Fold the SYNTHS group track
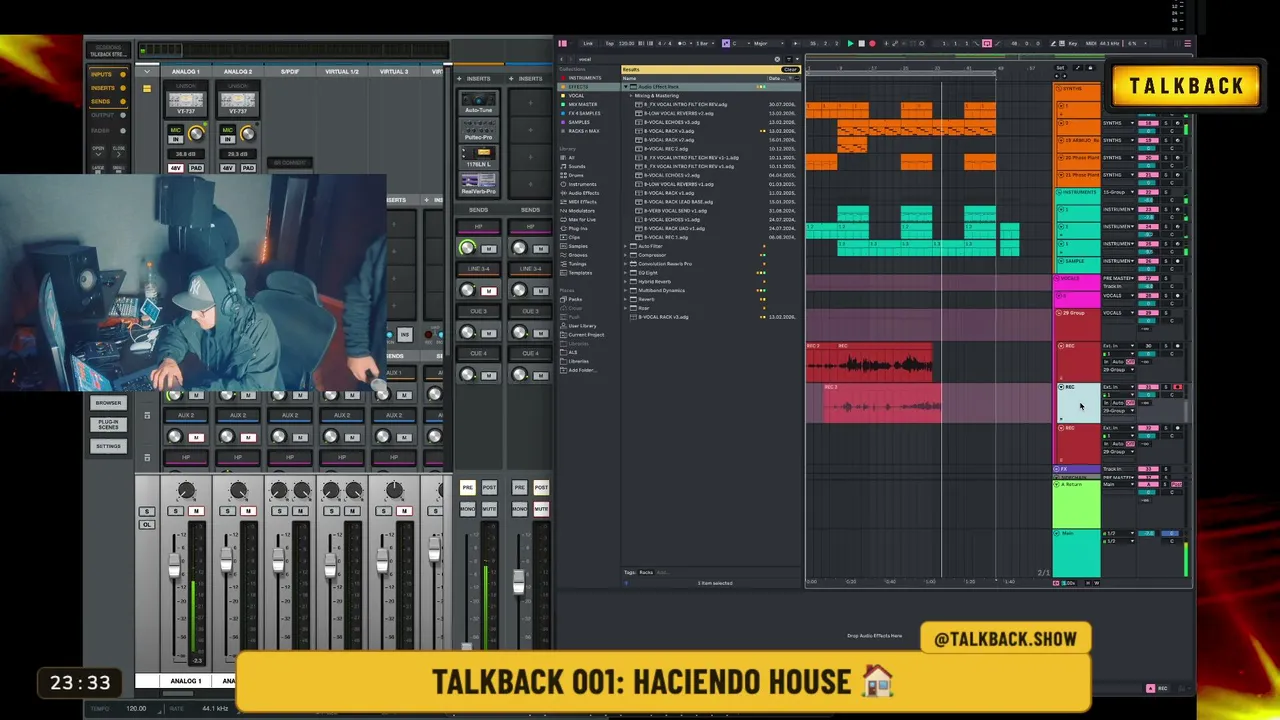Screen dimensions: 1280x720 click(x=1060, y=88)
